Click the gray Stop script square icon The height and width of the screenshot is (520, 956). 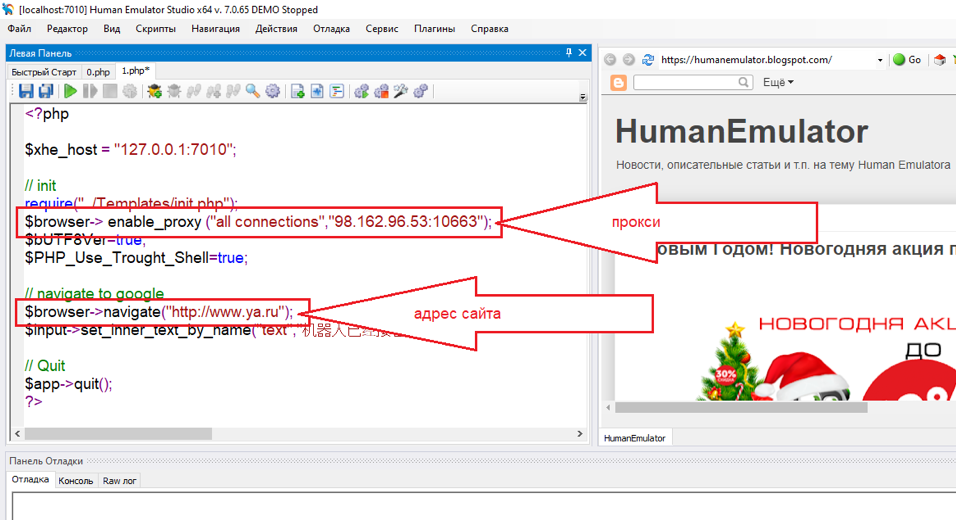(110, 91)
